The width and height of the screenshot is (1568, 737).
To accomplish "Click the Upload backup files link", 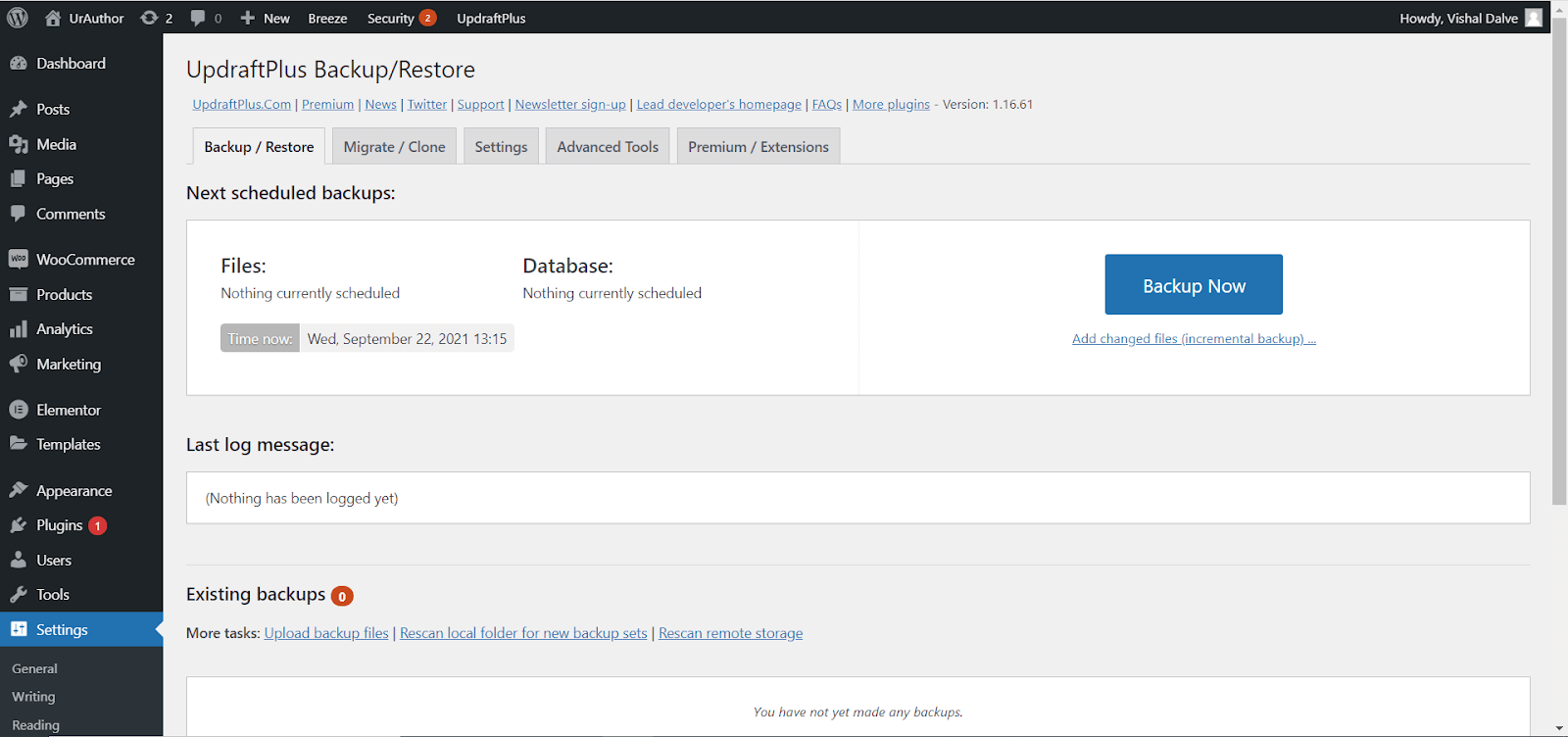I will (326, 633).
